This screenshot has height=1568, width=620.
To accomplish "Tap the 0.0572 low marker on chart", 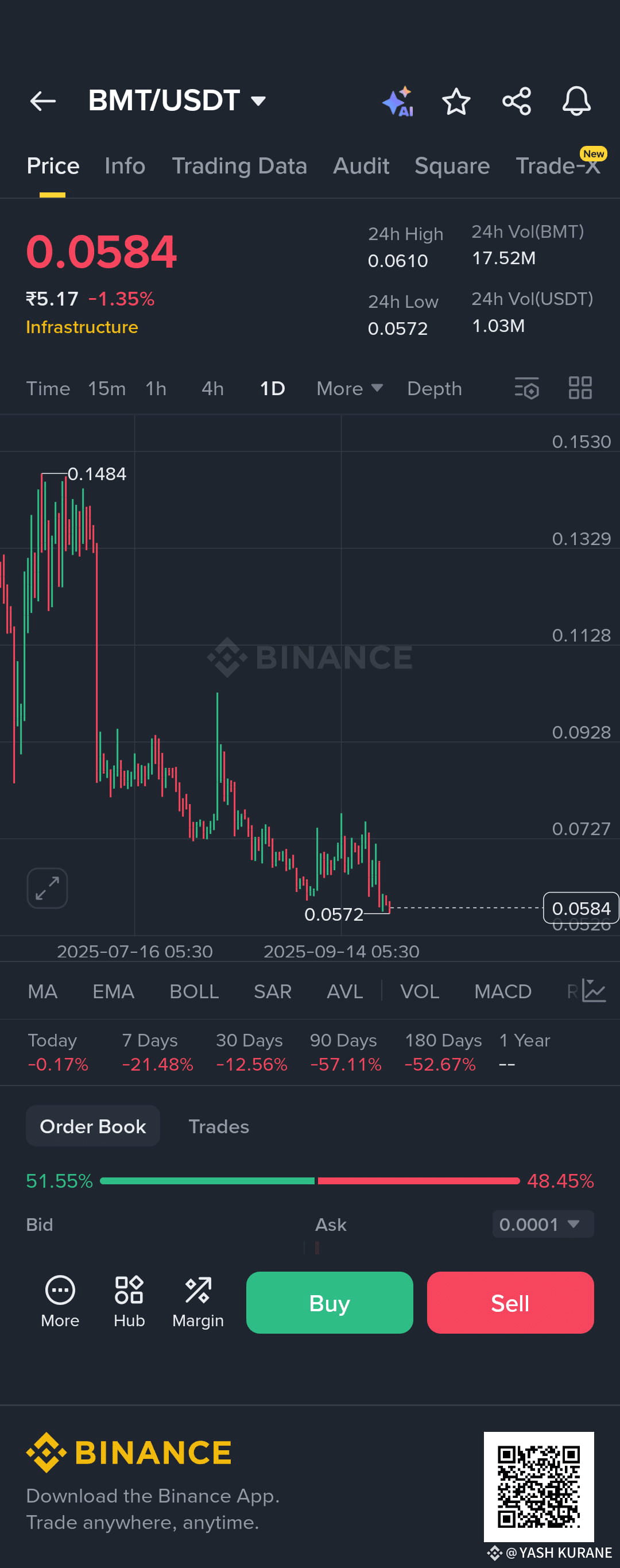I will coord(334,914).
